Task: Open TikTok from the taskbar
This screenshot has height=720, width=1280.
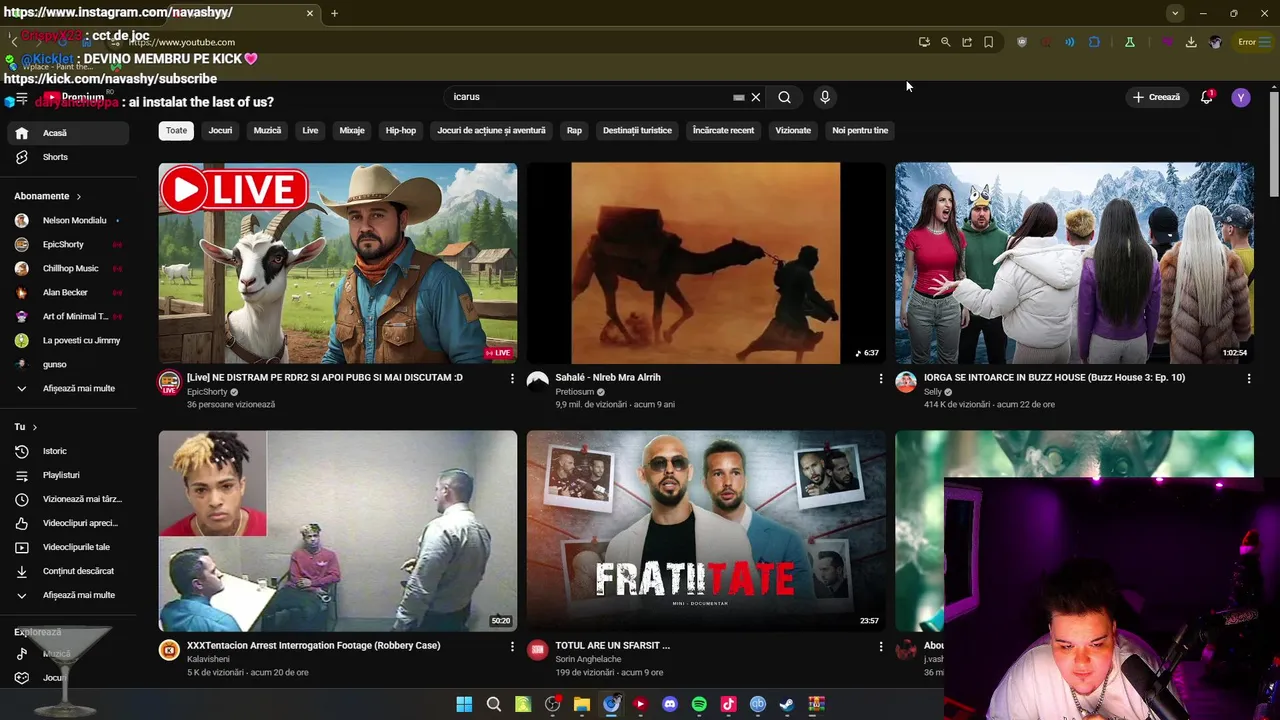Action: (728, 704)
